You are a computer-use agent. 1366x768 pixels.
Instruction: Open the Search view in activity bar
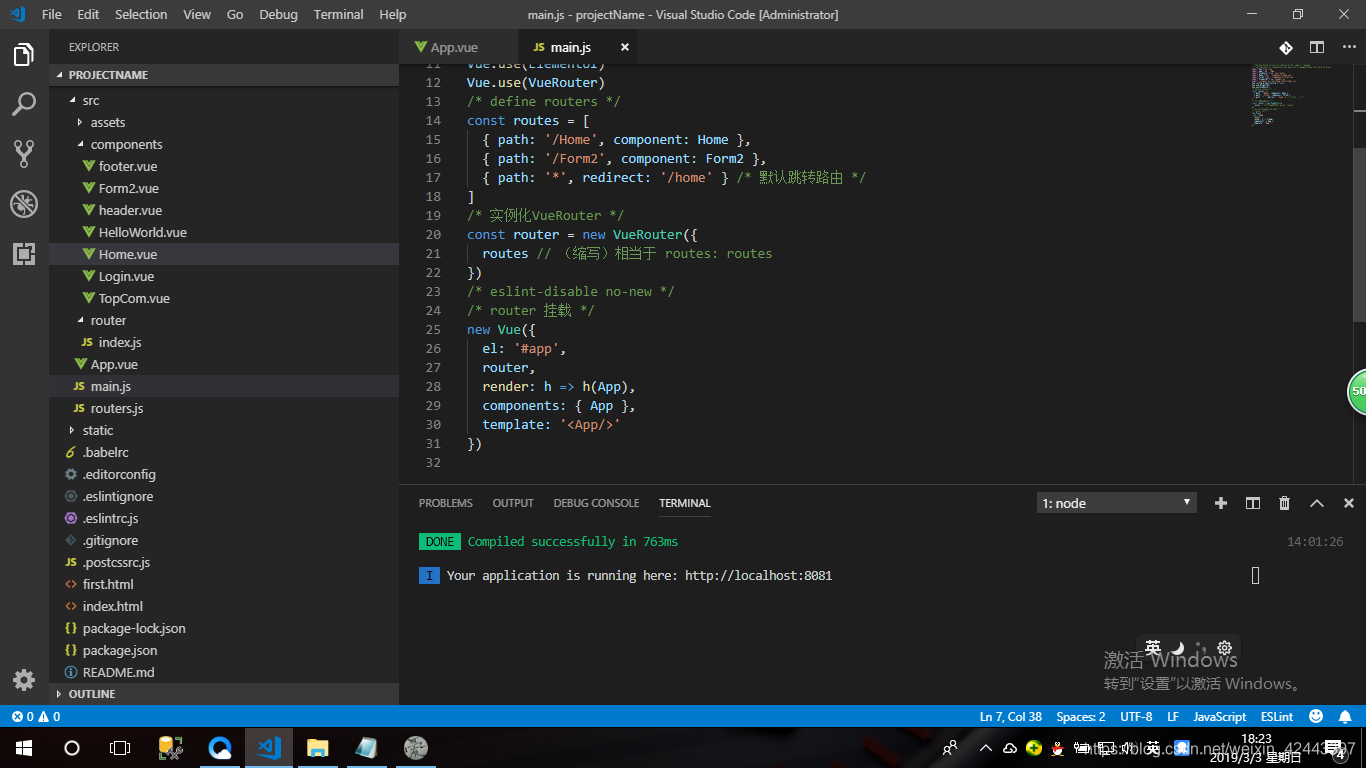pos(24,104)
